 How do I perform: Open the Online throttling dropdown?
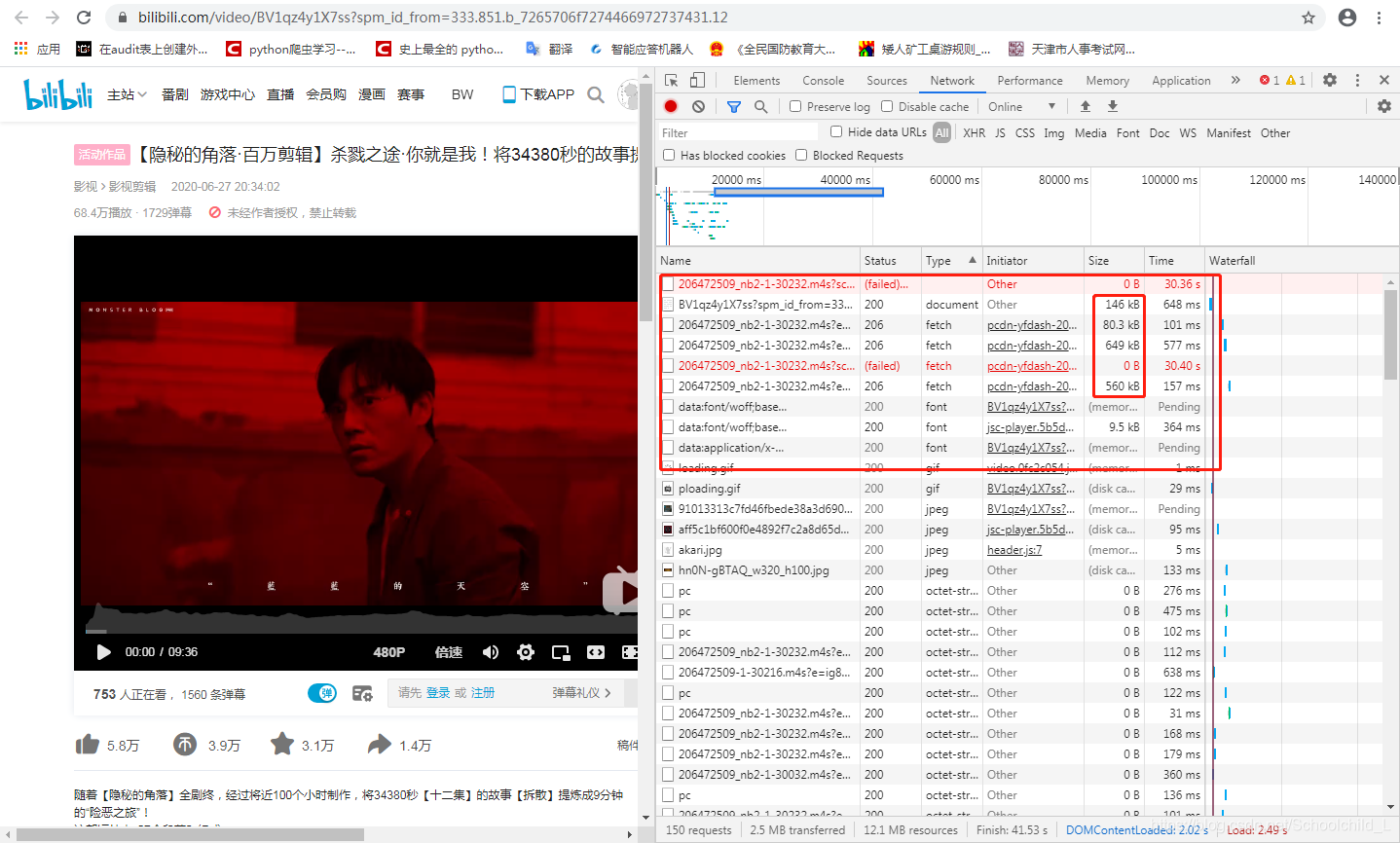point(1021,106)
